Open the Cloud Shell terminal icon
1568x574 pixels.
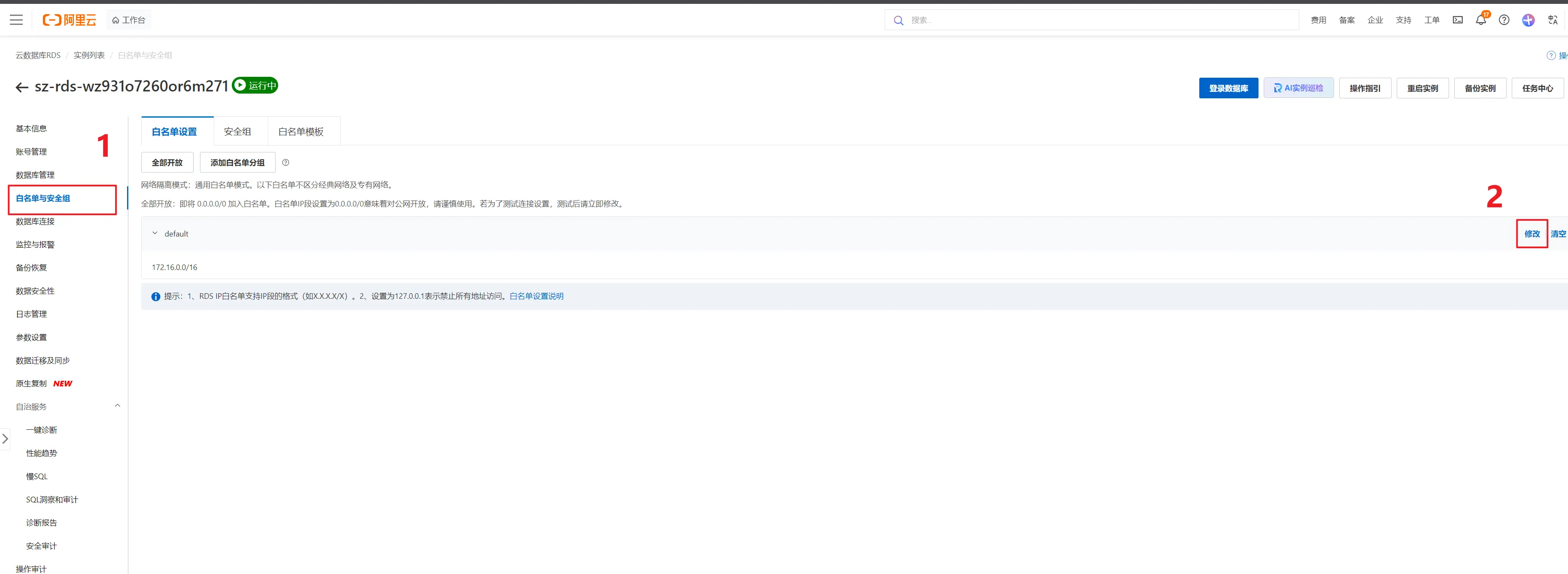click(x=1457, y=20)
